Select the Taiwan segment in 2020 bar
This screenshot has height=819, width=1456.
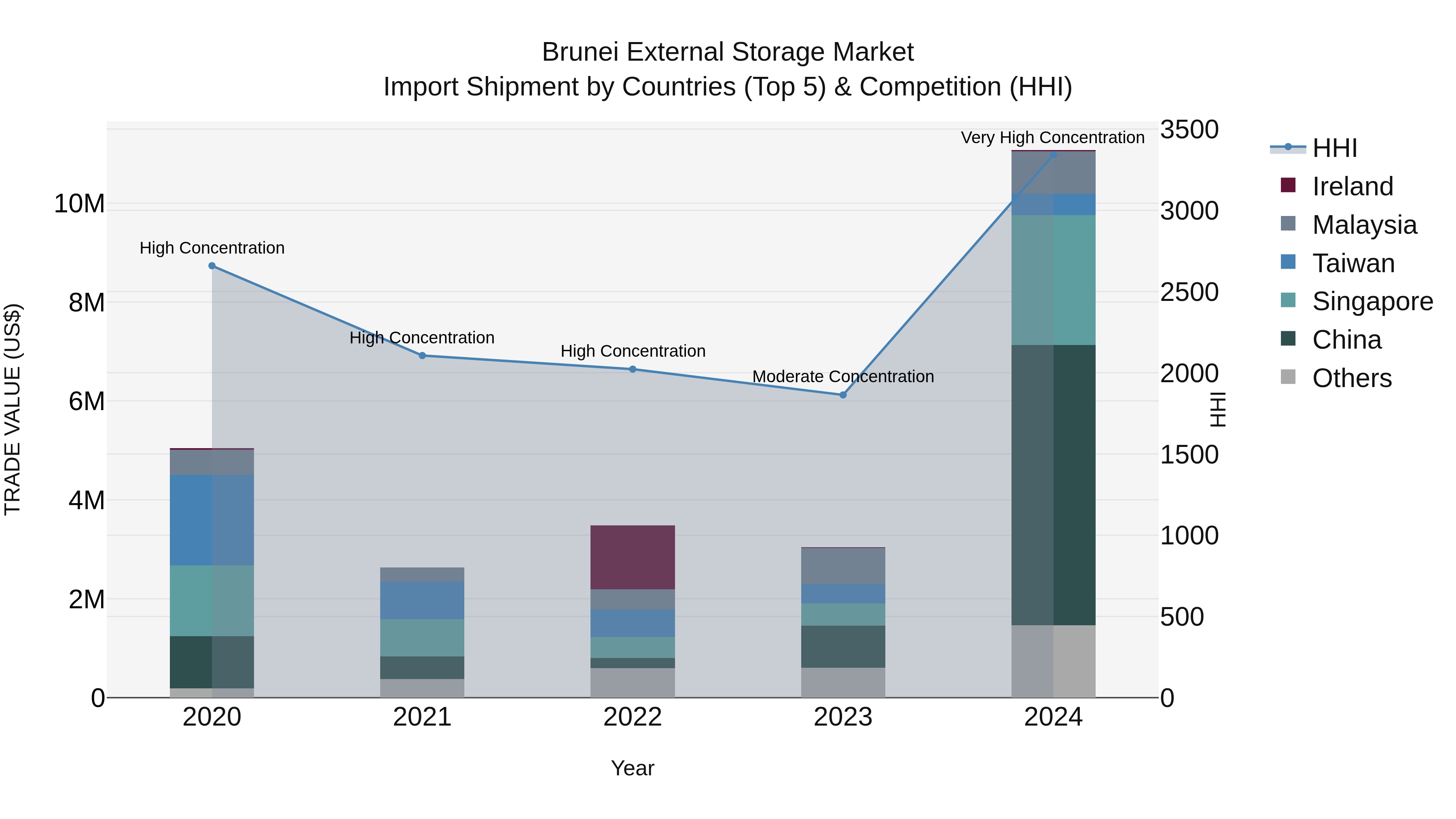click(x=212, y=520)
